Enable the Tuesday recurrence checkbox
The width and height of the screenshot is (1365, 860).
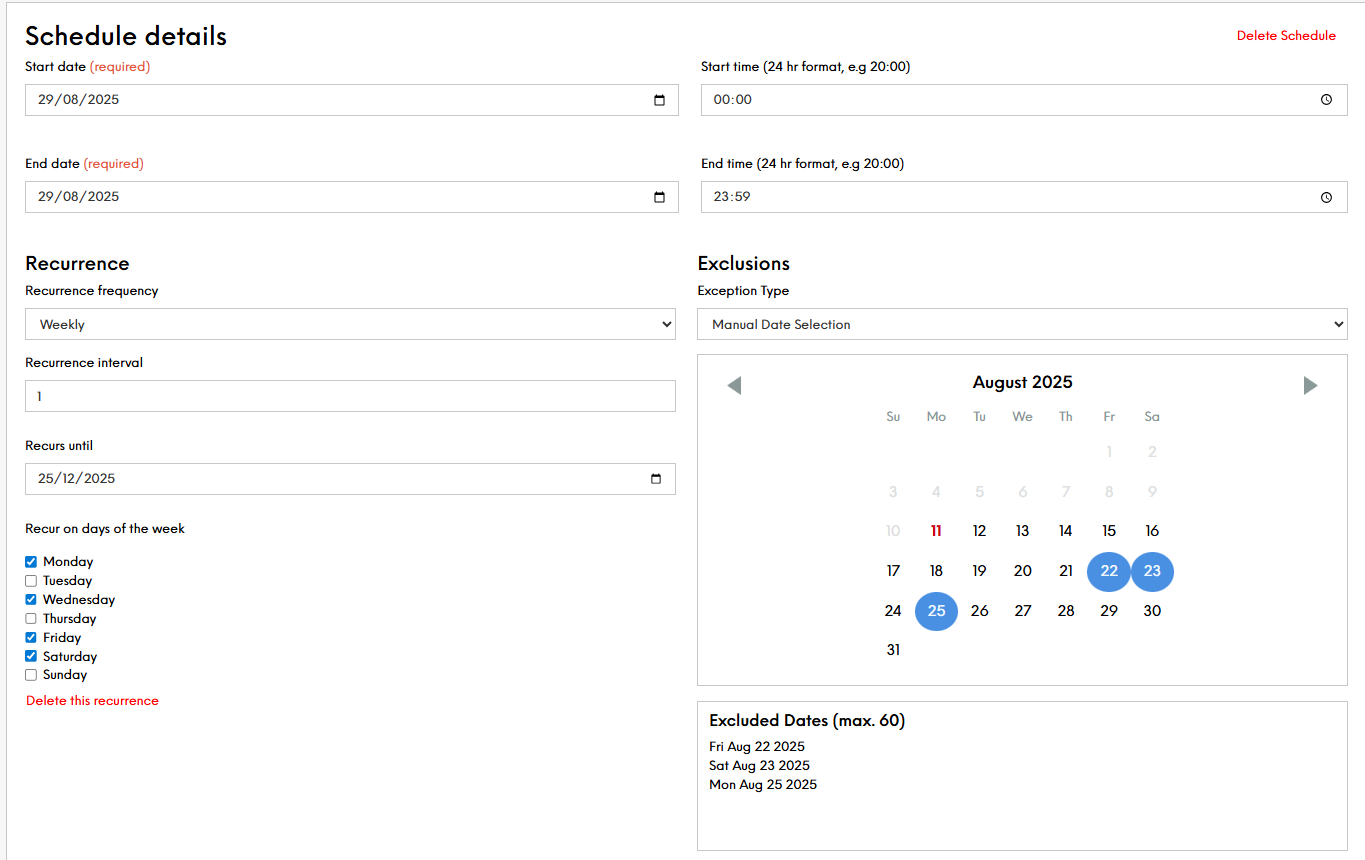point(31,581)
